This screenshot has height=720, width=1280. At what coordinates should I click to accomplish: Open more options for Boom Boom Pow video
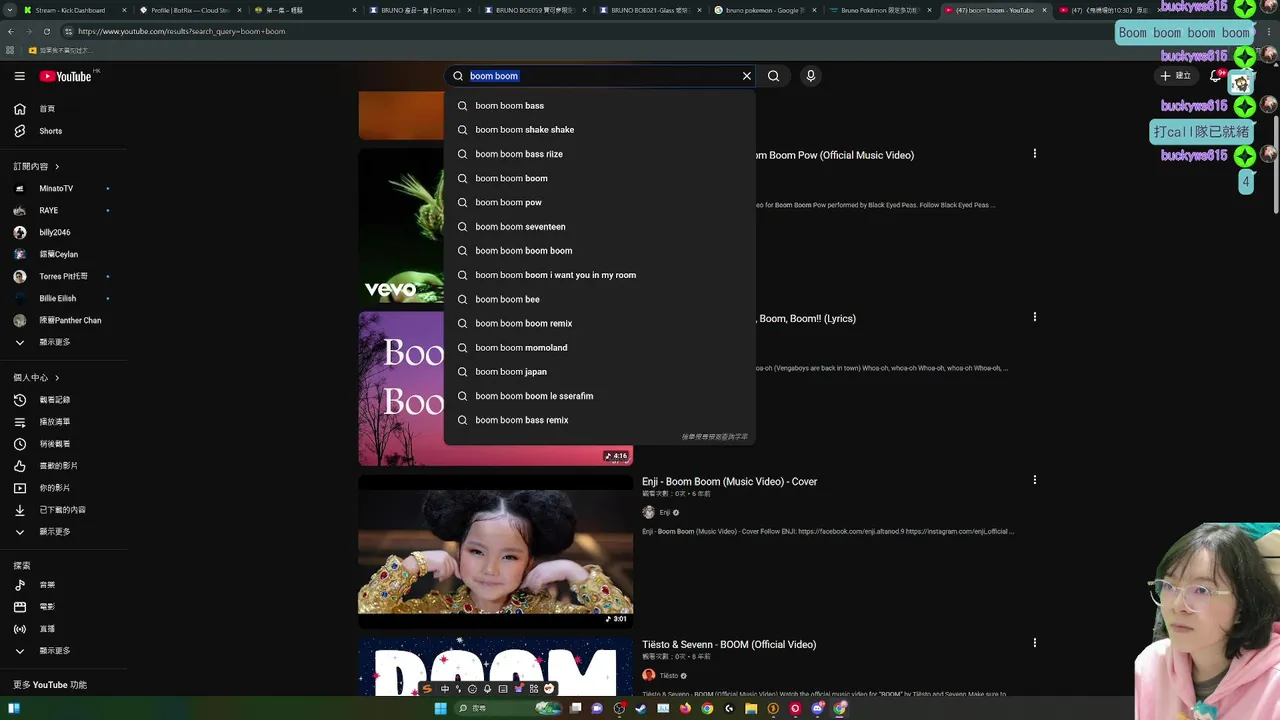tap(1034, 154)
